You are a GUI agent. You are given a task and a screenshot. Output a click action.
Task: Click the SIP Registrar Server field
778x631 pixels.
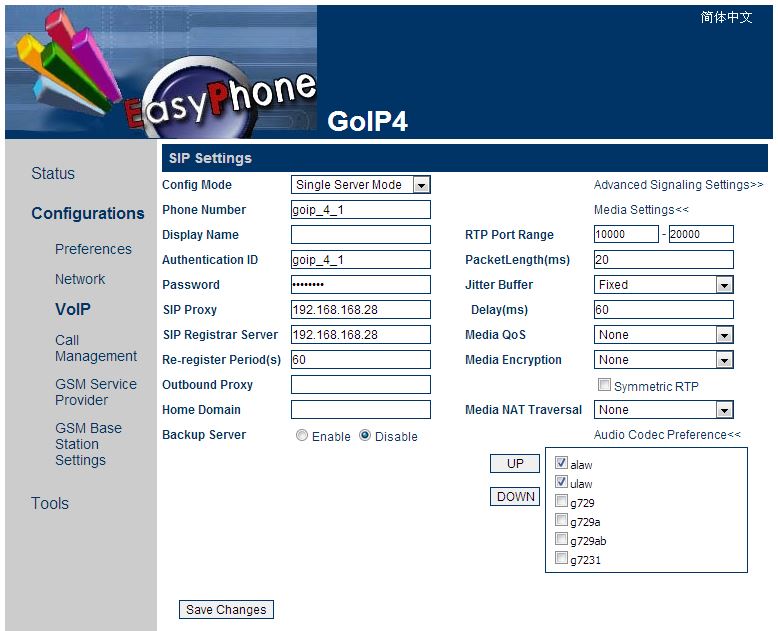(361, 335)
